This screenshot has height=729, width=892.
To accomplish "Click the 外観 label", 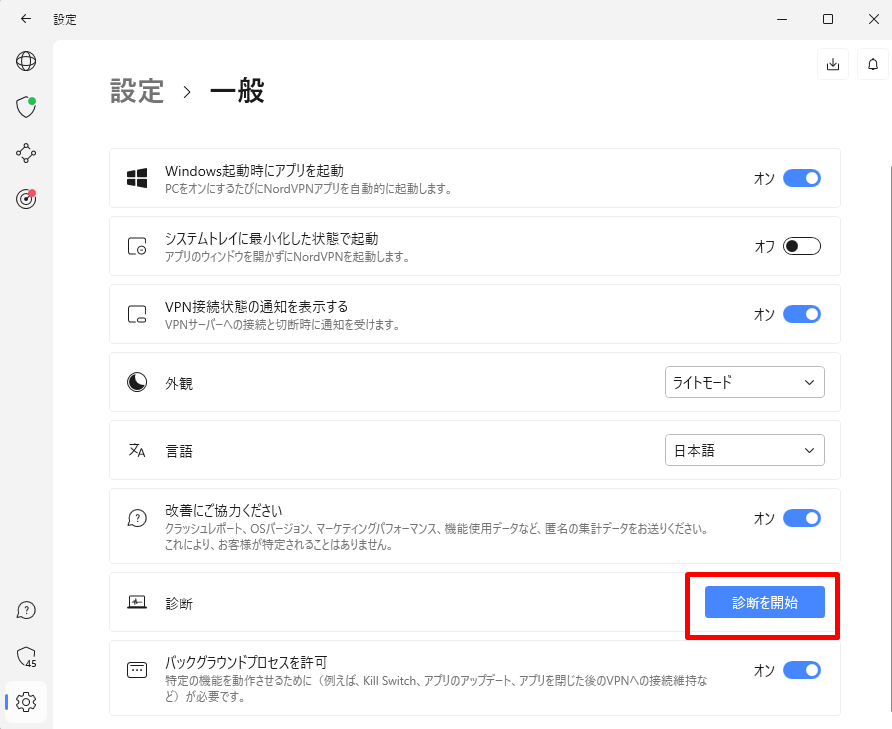I will pyautogui.click(x=179, y=384).
